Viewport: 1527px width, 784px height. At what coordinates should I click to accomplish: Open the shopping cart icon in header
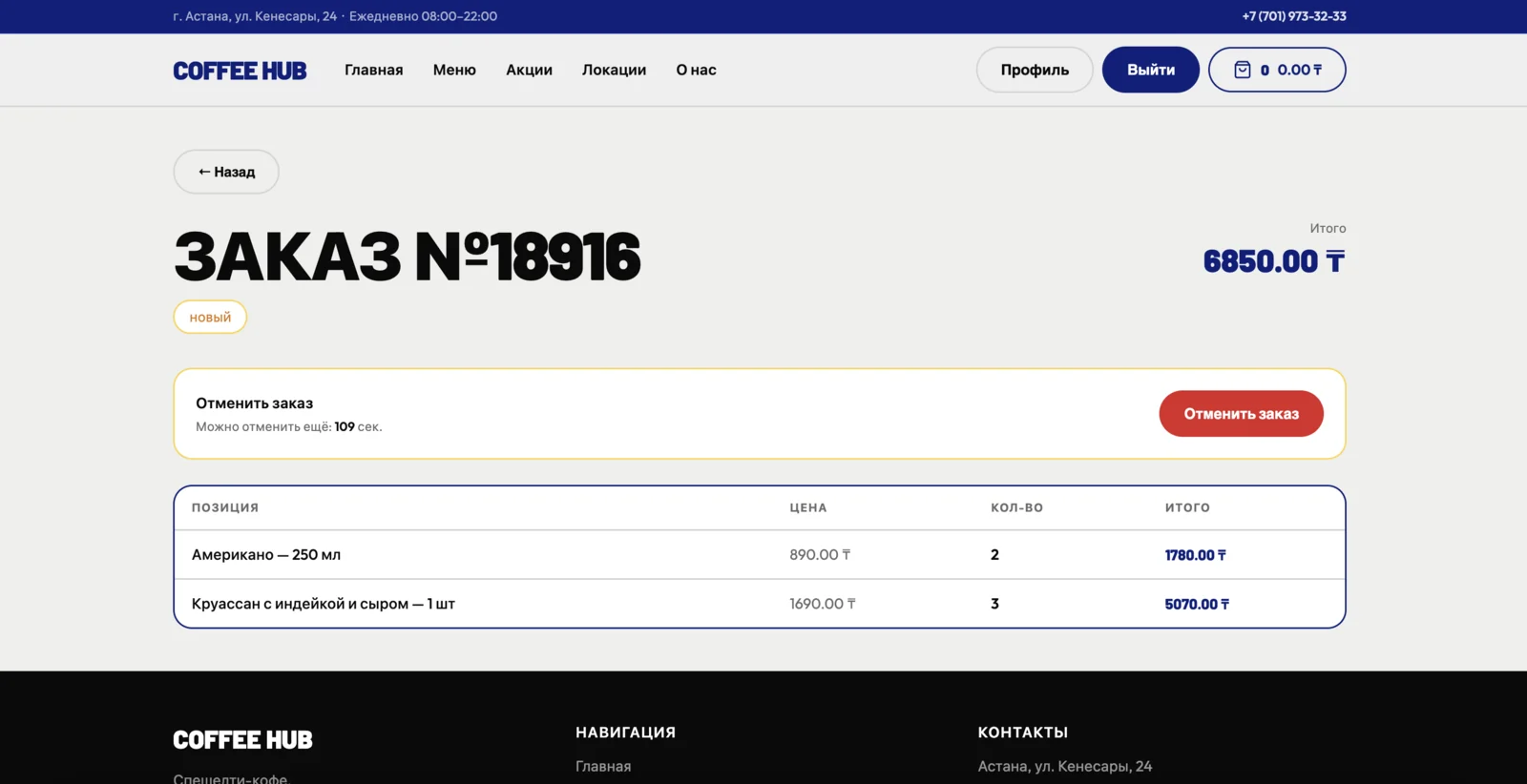coord(1242,70)
